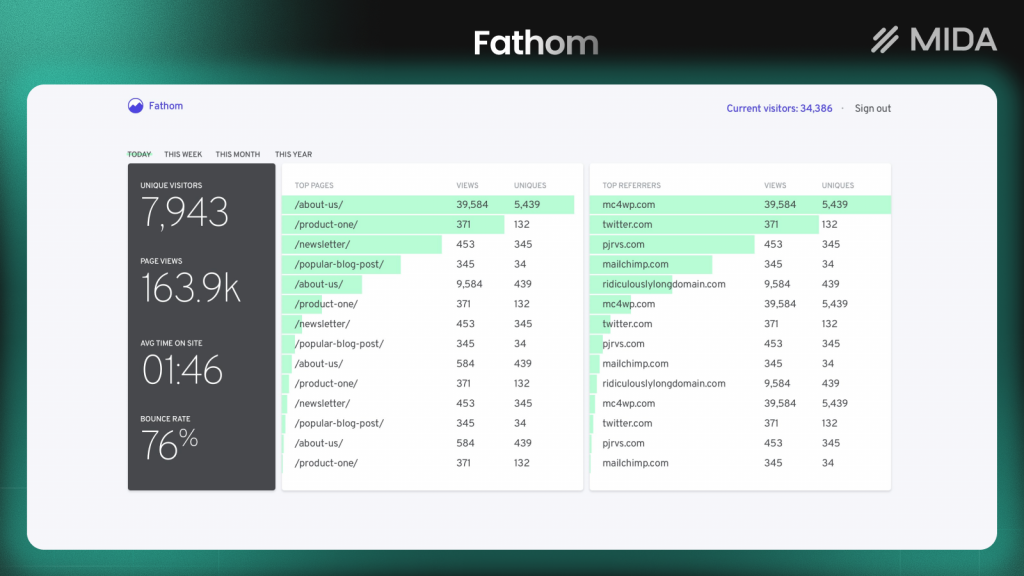
Task: Sort by the VIEWS column in Top Pages
Action: click(x=466, y=185)
